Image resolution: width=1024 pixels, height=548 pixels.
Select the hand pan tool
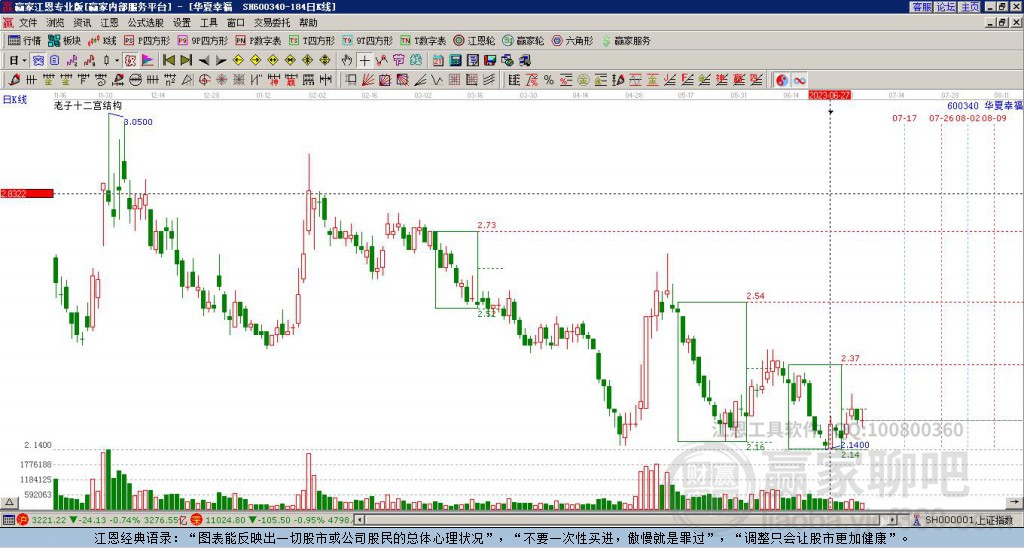[x=347, y=61]
